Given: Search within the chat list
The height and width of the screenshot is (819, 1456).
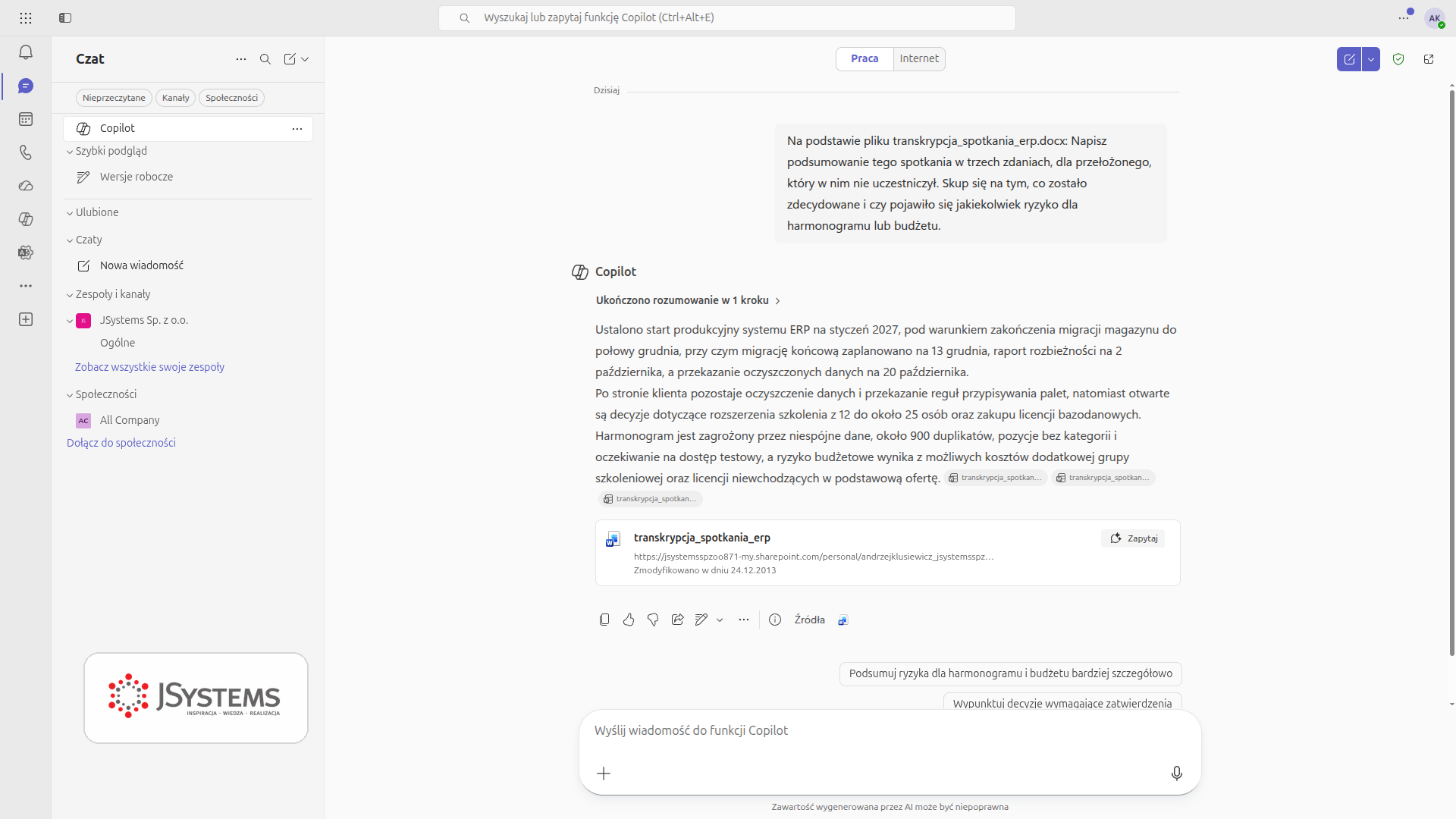Looking at the screenshot, I should pyautogui.click(x=265, y=59).
